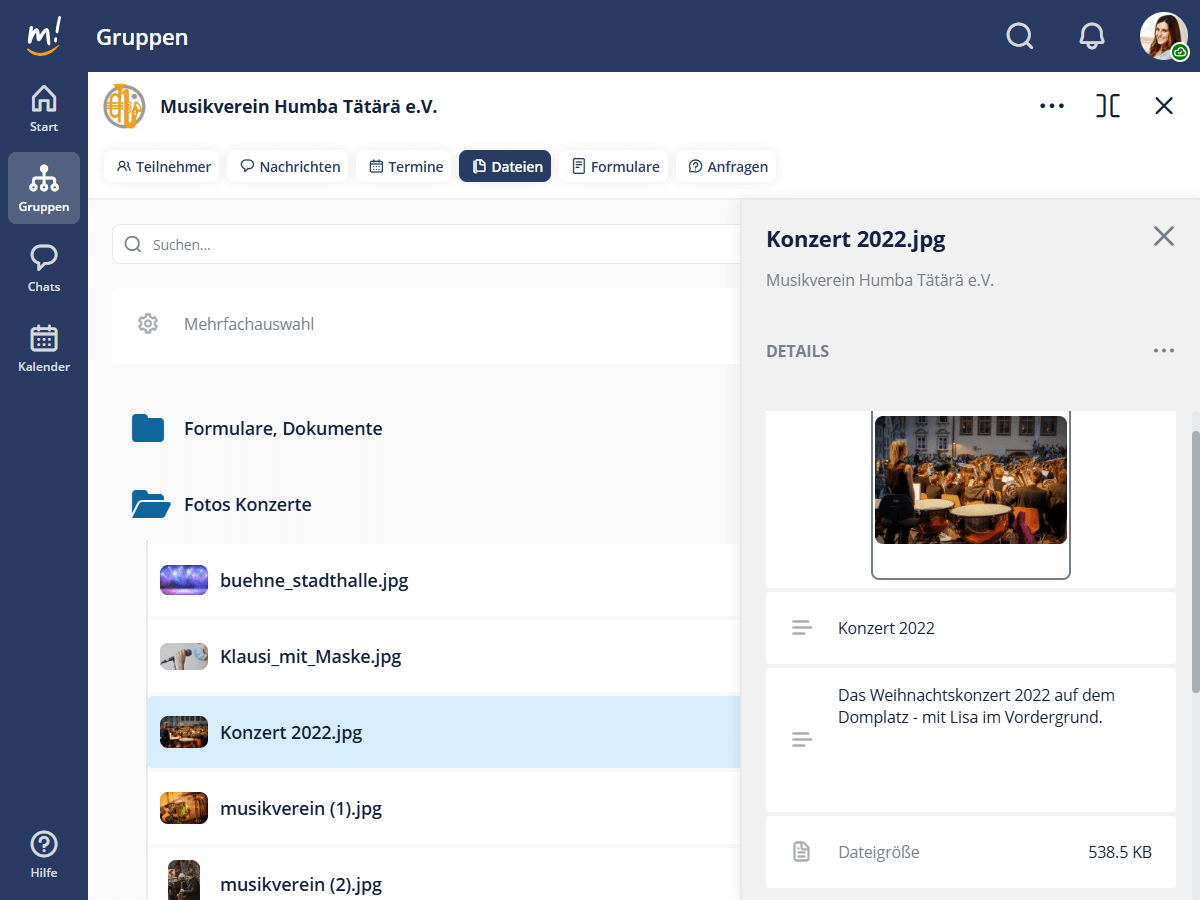The width and height of the screenshot is (1200, 900).
Task: Click the description lines icon
Action: [x=802, y=740]
